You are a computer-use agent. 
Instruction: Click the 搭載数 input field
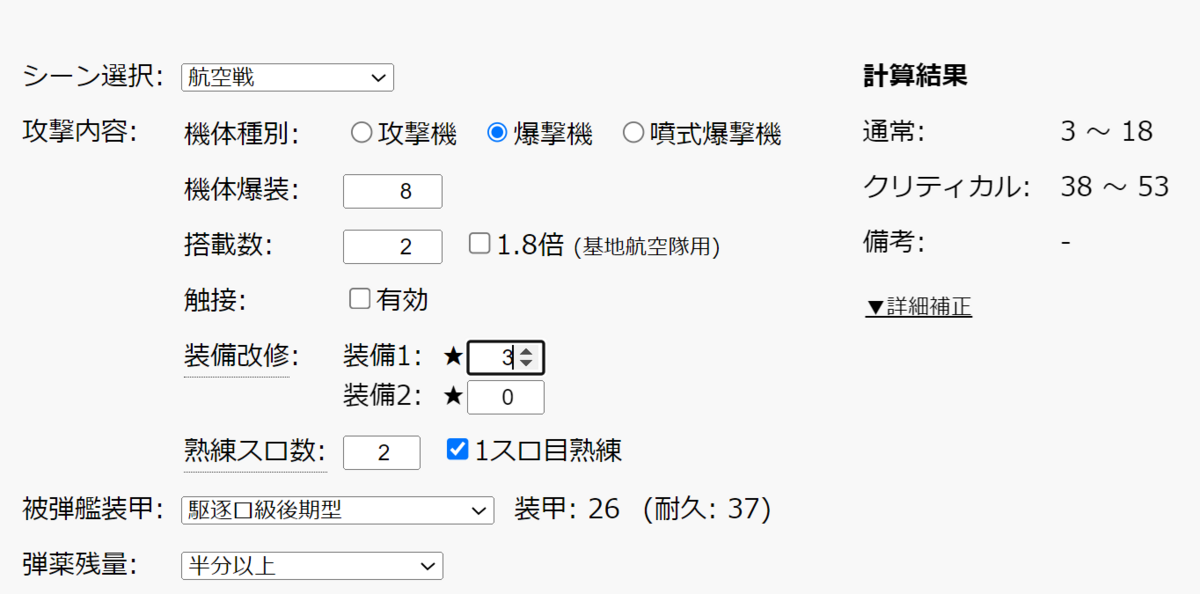coord(392,246)
